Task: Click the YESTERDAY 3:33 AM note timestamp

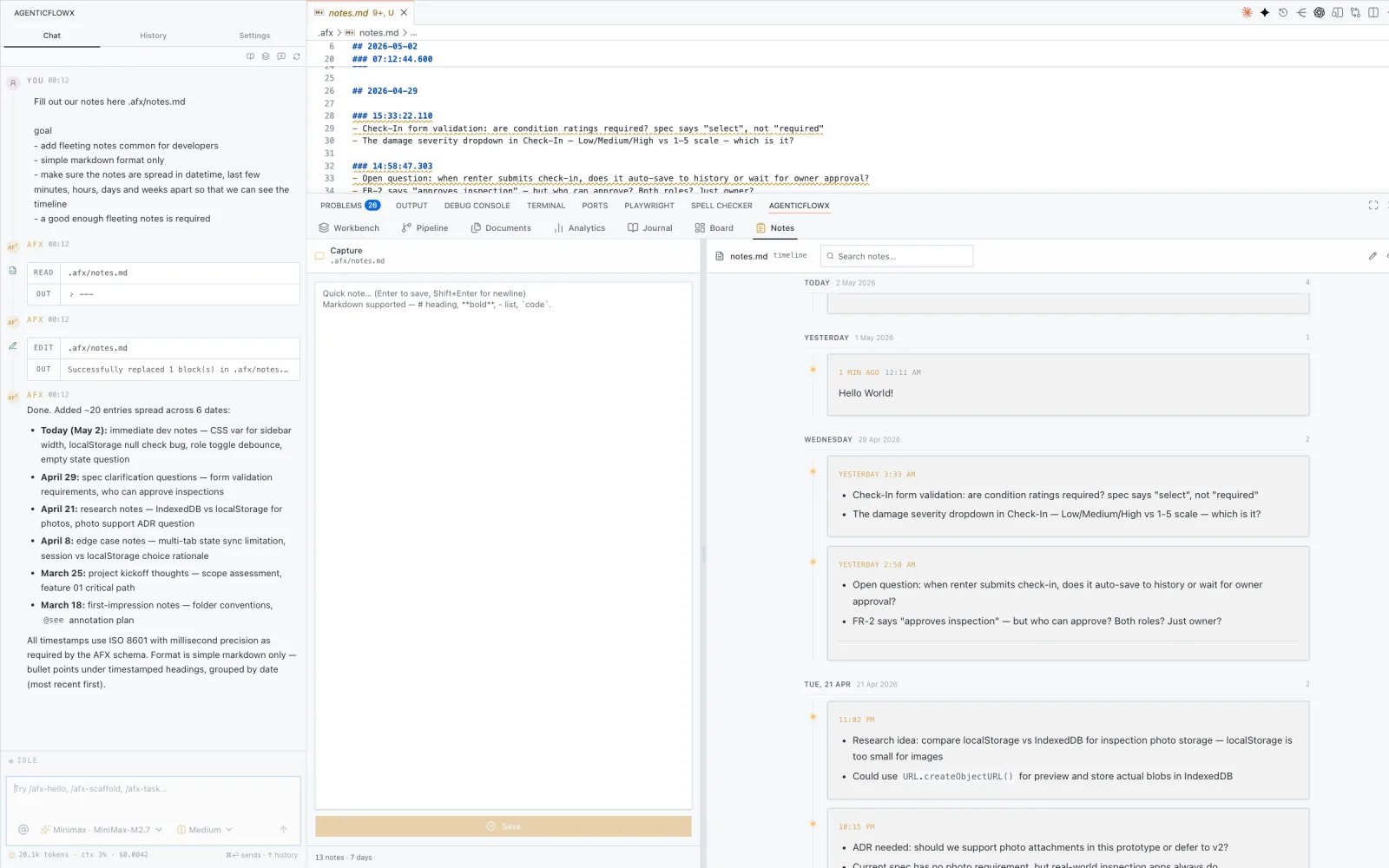Action: coord(877,475)
